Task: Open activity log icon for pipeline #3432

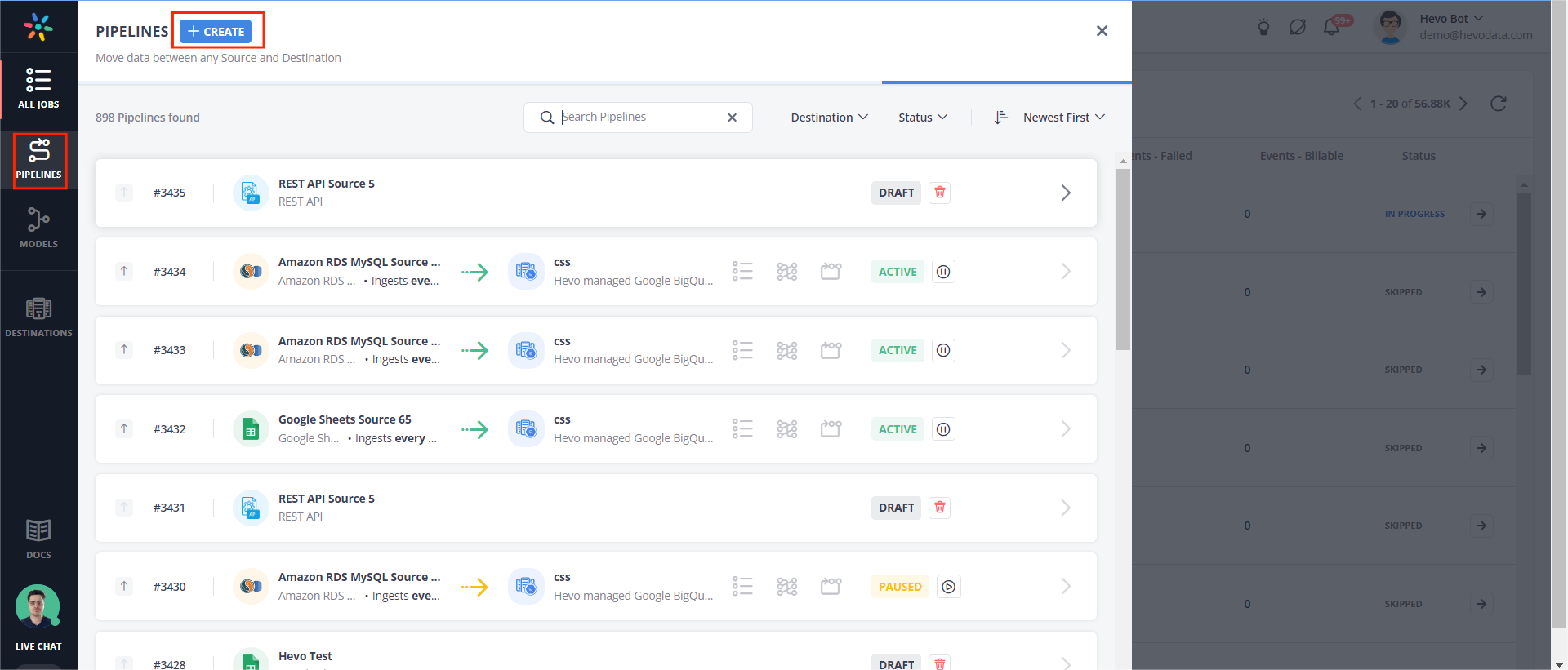Action: 831,428
